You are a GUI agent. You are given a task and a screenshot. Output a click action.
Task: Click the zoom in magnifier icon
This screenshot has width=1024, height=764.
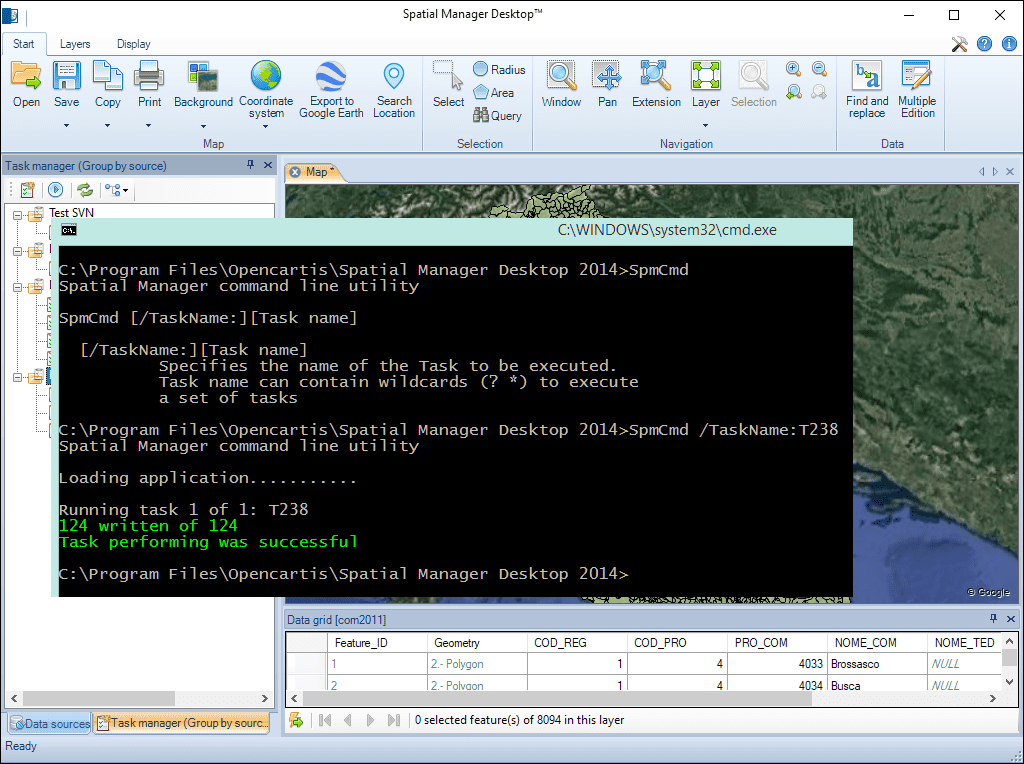coord(793,69)
